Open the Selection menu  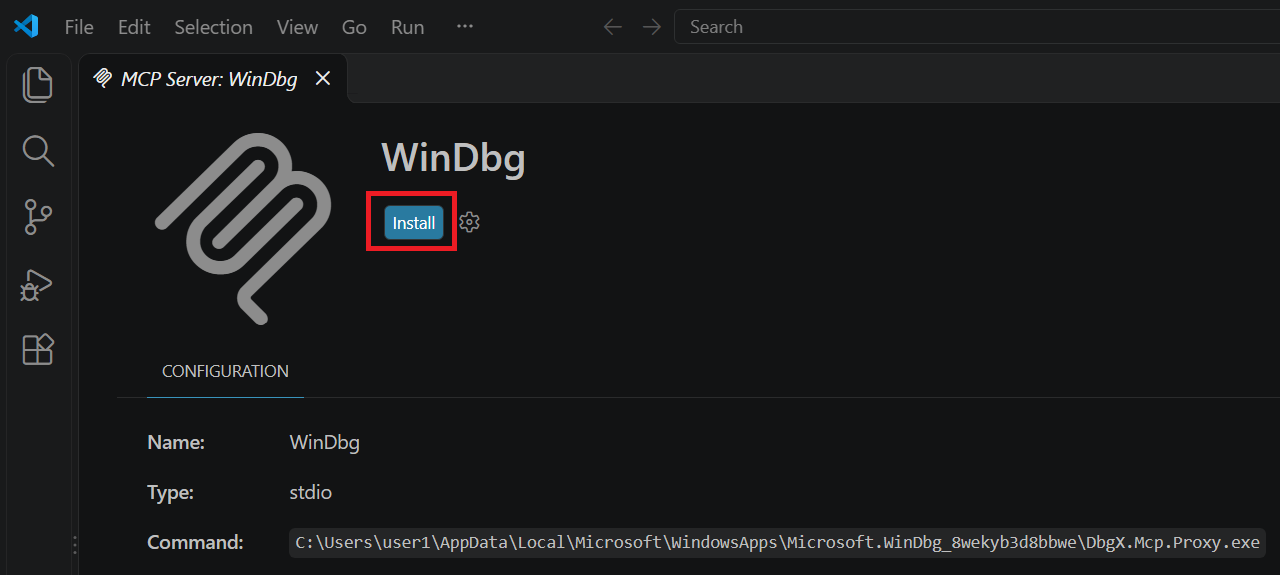(214, 27)
